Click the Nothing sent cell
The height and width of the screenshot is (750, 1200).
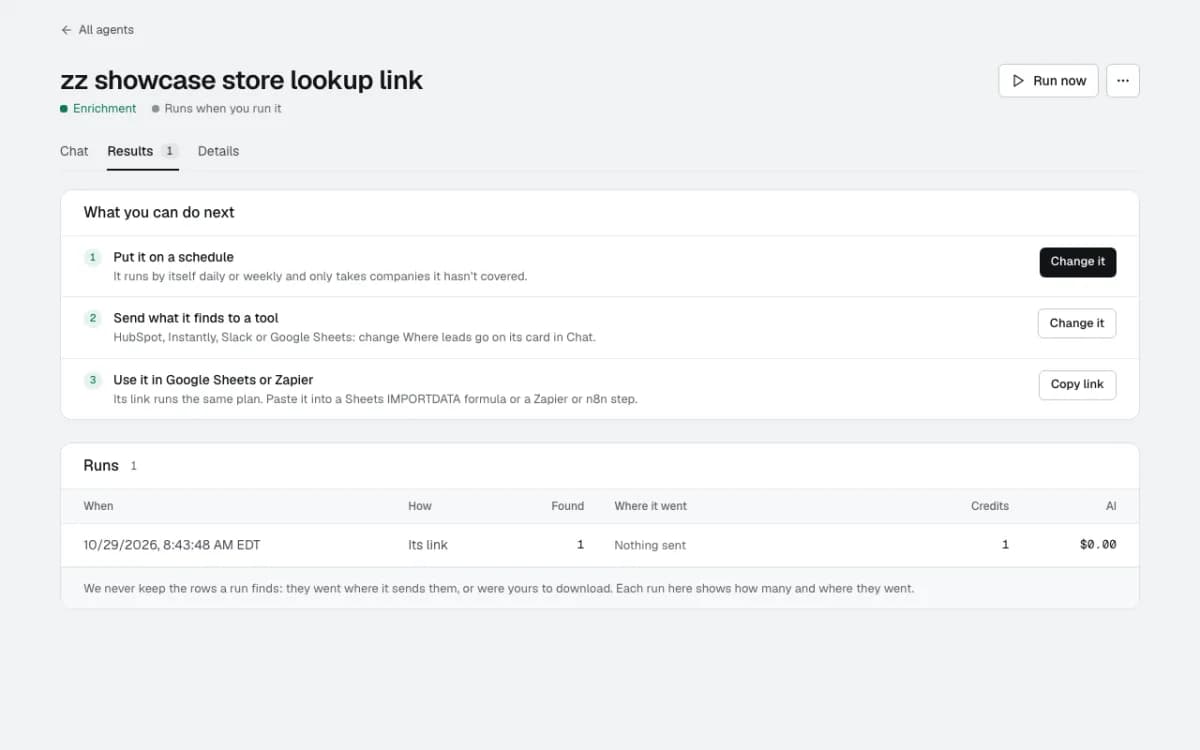[650, 545]
